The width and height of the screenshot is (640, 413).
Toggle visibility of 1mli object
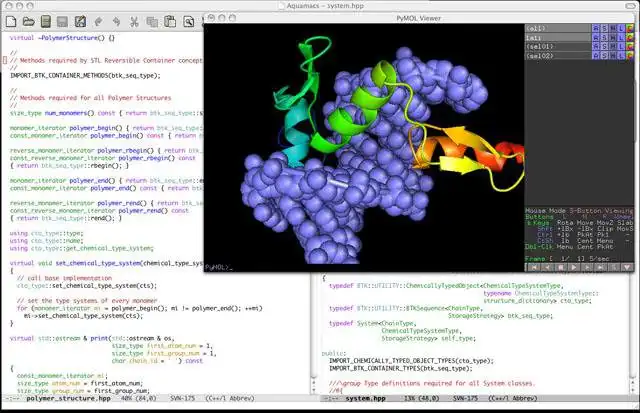click(x=558, y=37)
